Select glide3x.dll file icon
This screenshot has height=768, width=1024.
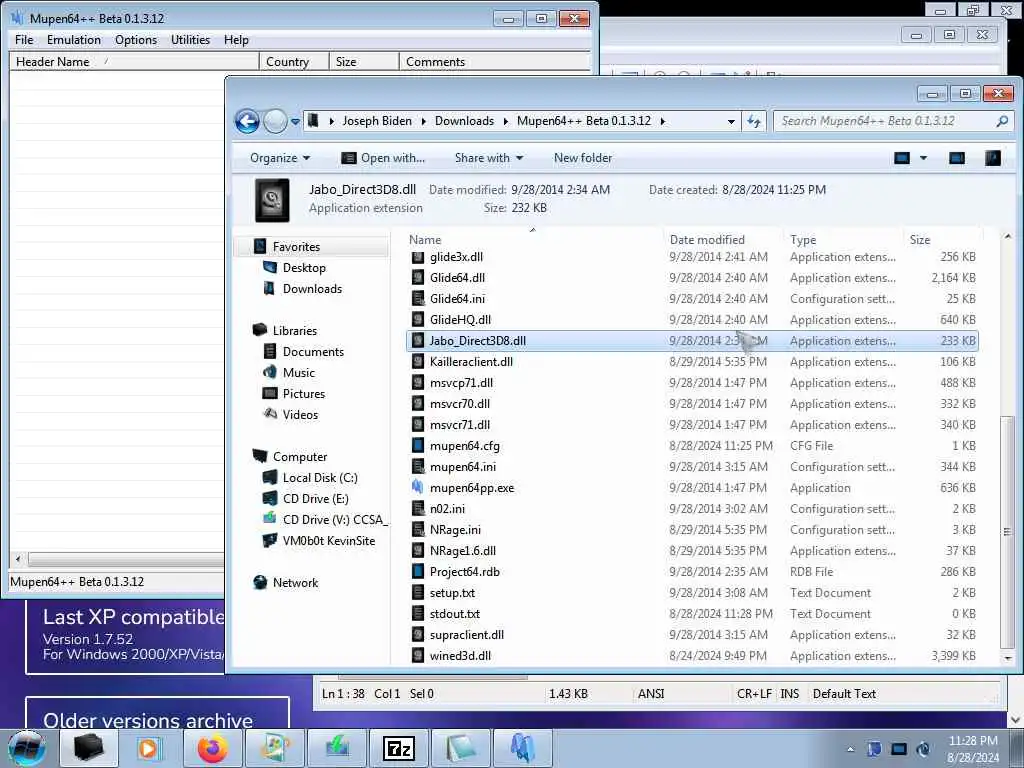pyautogui.click(x=418, y=257)
